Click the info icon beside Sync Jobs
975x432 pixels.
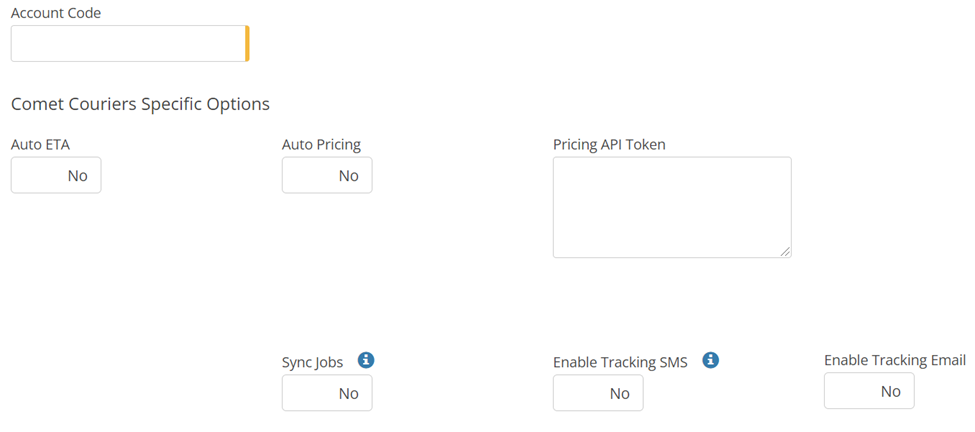366,360
